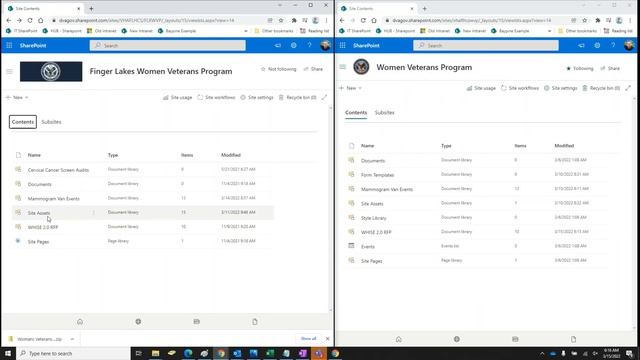Click news icon in right bottom bar

click(515, 339)
